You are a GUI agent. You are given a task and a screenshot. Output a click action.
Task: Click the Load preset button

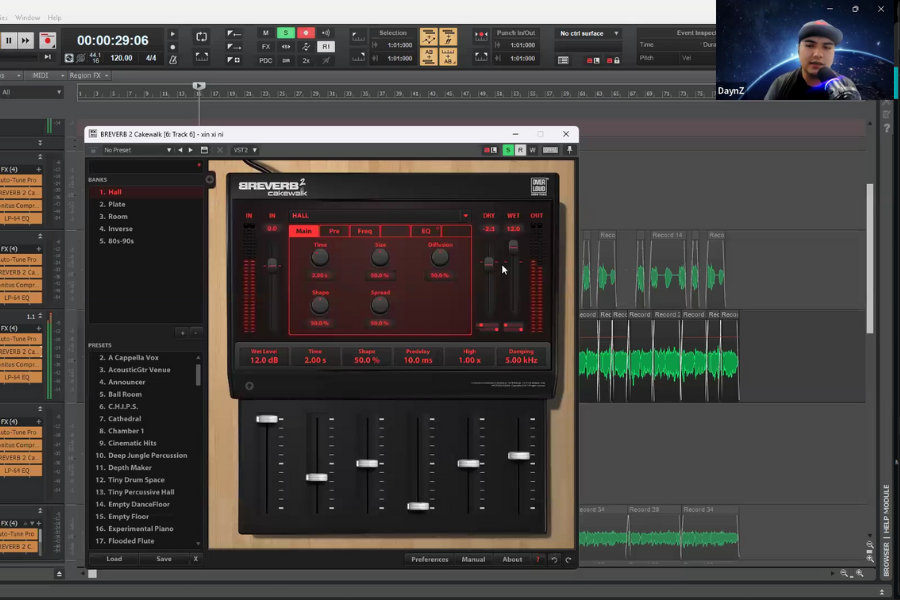pyautogui.click(x=114, y=560)
